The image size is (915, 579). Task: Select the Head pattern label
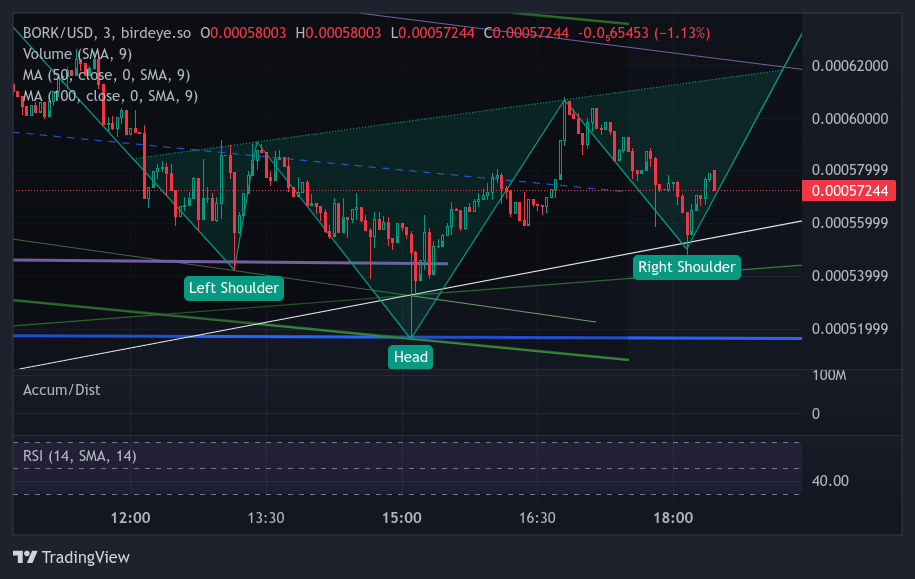click(x=411, y=357)
